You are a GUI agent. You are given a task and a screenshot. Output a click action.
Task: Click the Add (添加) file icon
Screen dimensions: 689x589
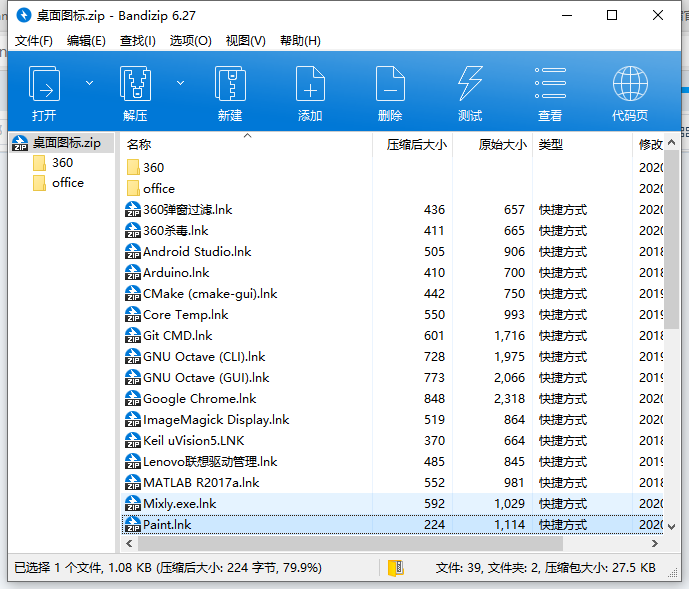click(310, 84)
